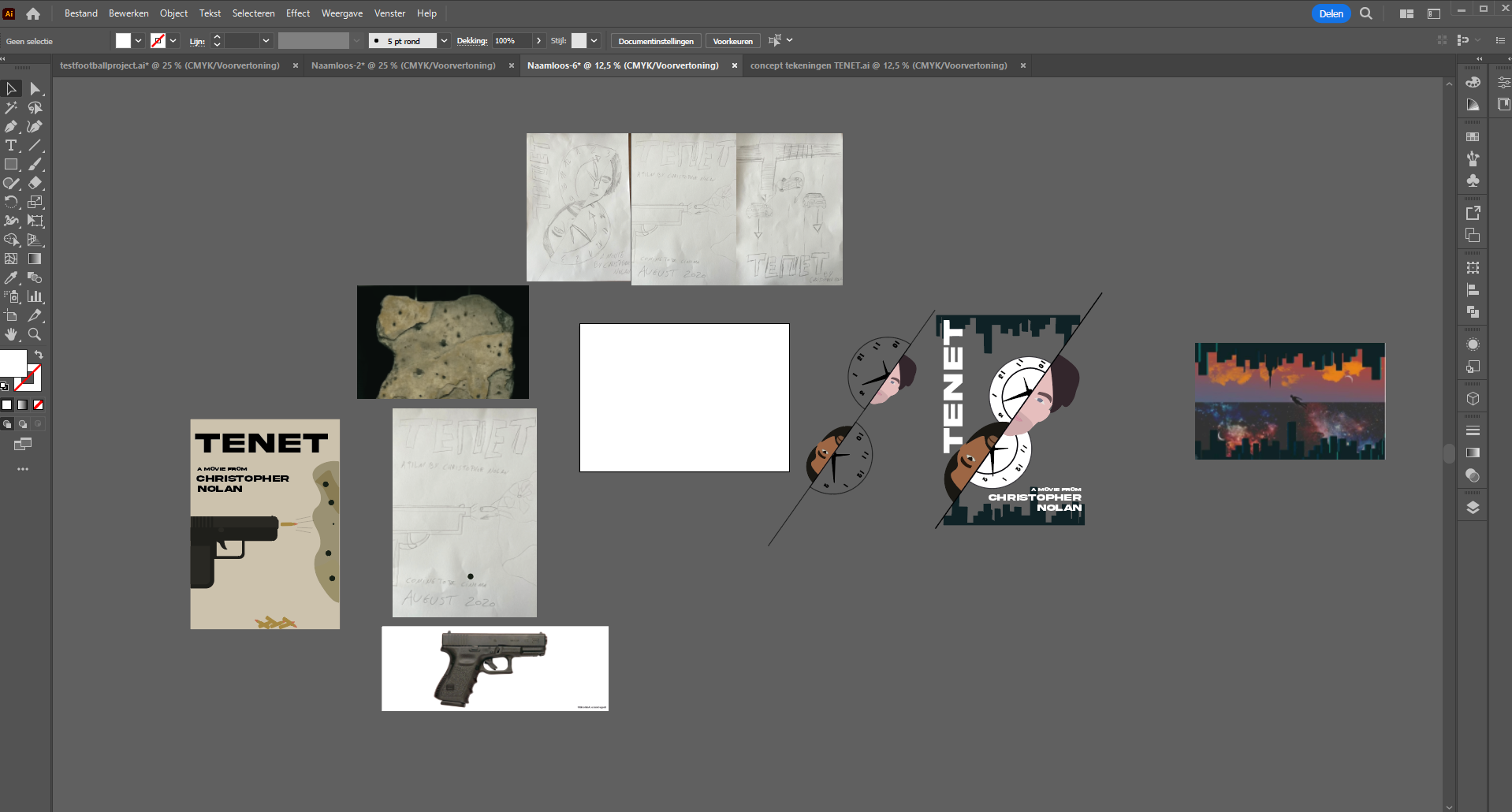The image size is (1512, 812).
Task: Activate the Type tool
Action: click(11, 145)
